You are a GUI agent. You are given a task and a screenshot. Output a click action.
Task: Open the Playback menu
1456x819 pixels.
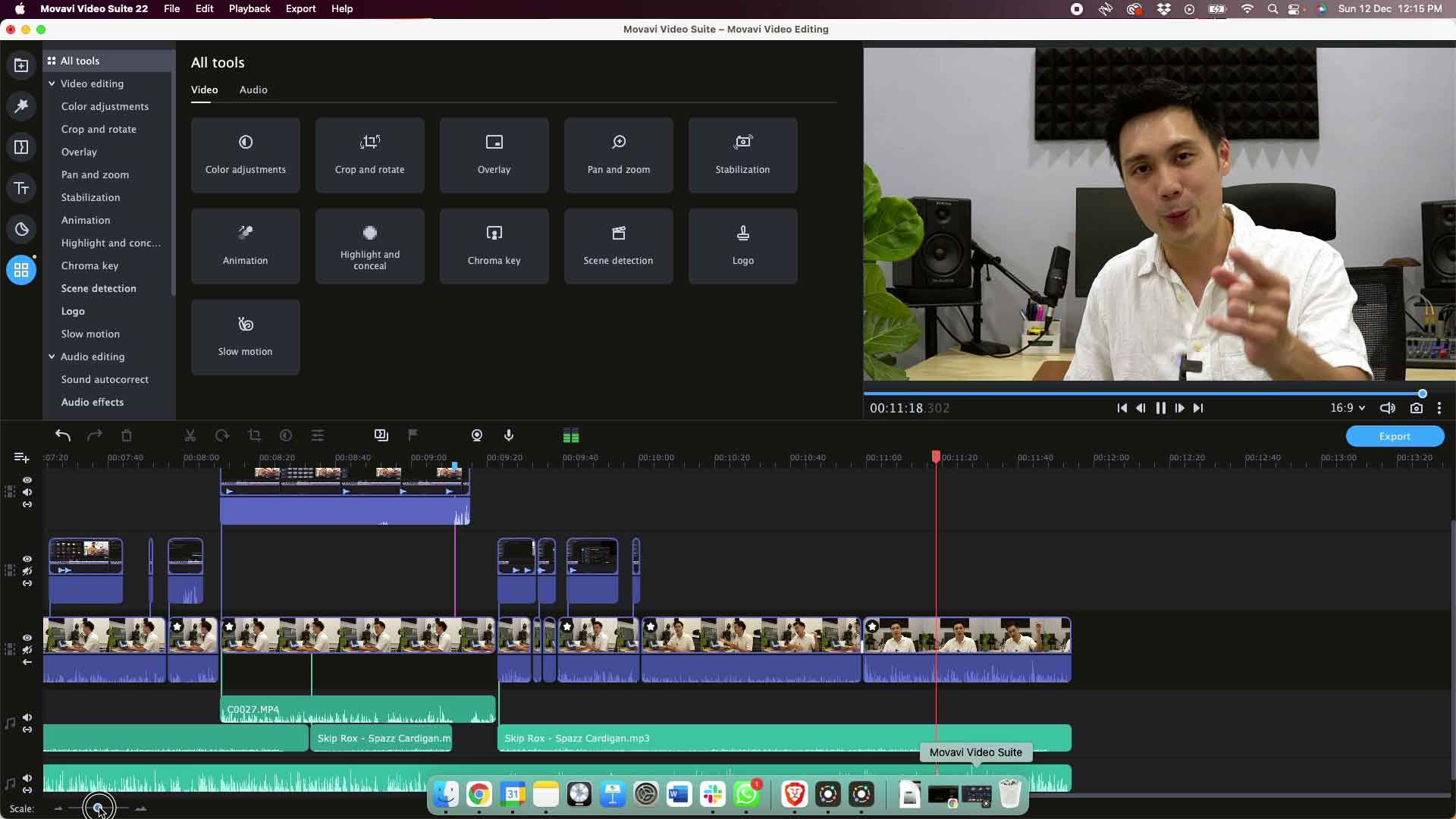249,8
